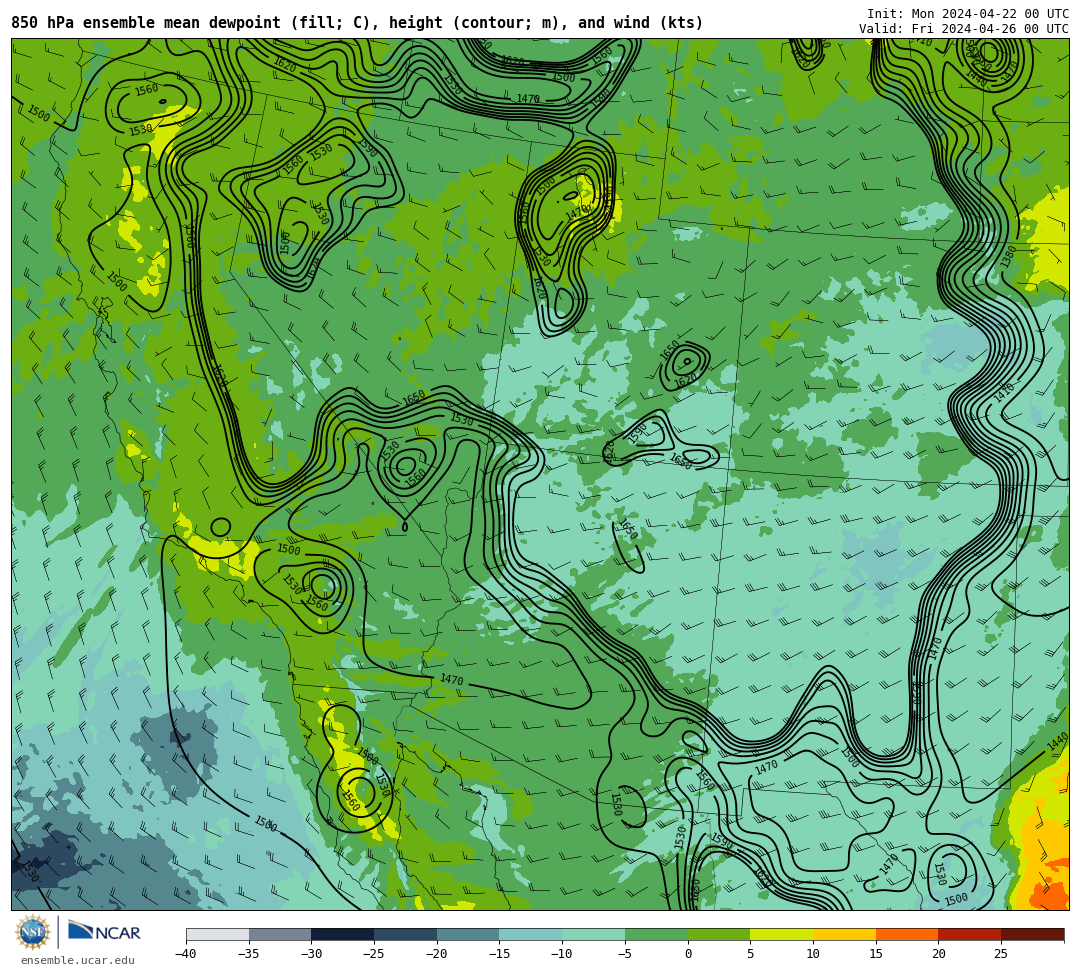Click the orange 15 to 20 colorbar swatch
Screen dimensions: 1080x973
(907, 934)
